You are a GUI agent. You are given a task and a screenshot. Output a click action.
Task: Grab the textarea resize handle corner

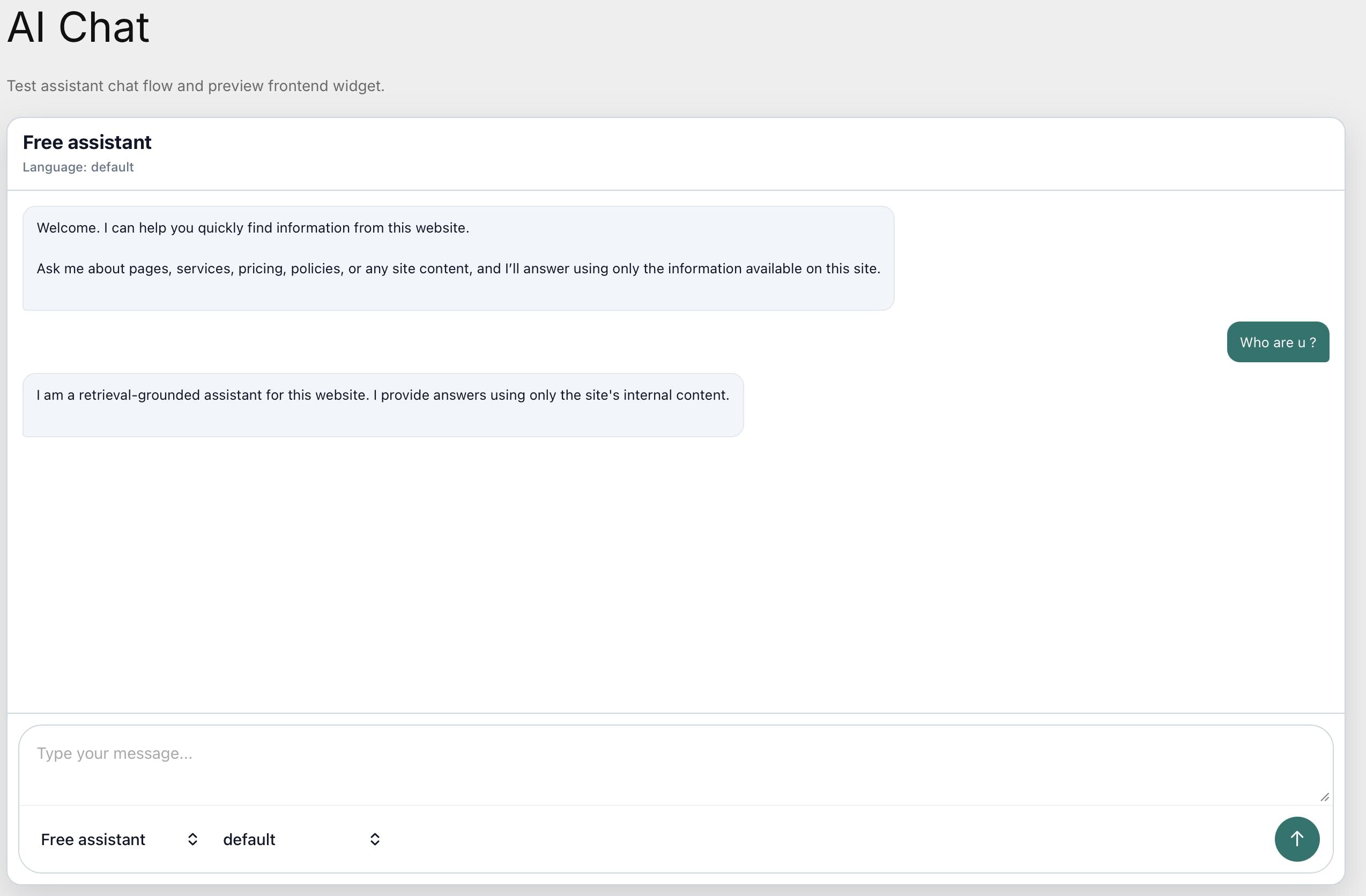point(1324,797)
